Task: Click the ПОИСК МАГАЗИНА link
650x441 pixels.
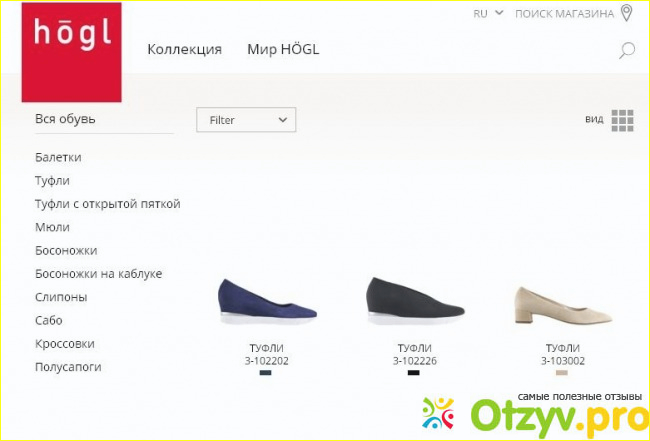Action: [x=564, y=14]
